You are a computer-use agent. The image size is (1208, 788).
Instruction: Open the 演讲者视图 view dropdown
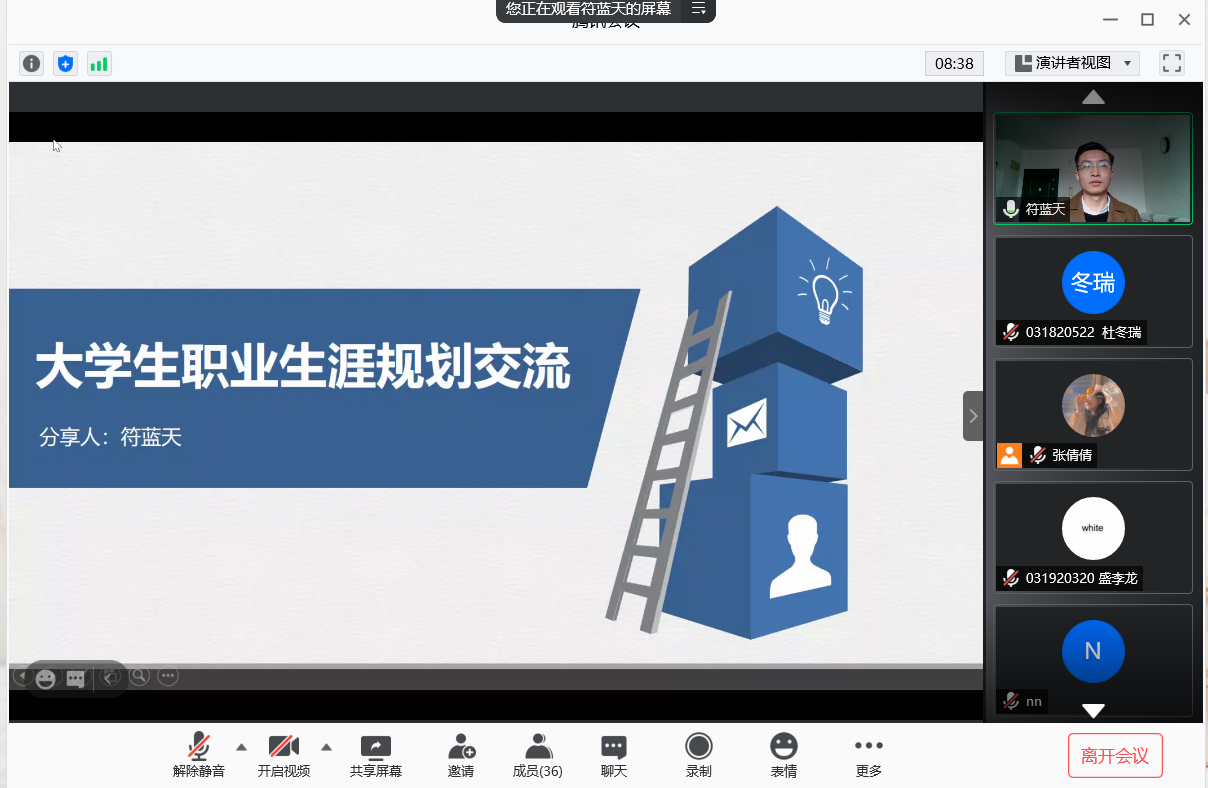click(x=1072, y=63)
